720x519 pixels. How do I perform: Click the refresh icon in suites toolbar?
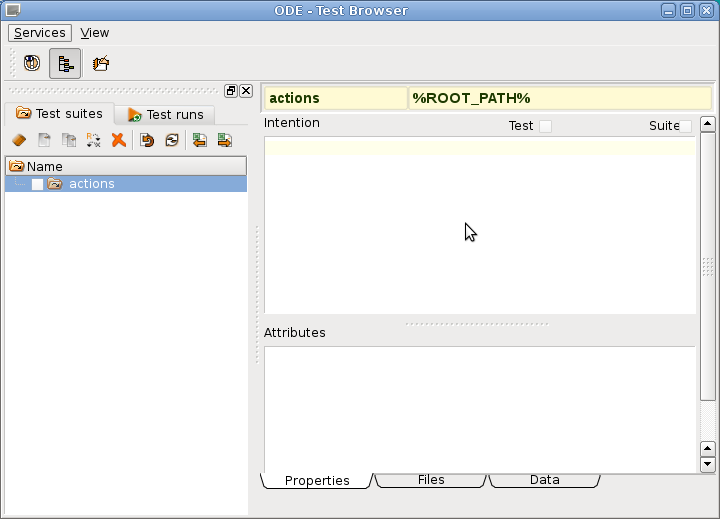pos(172,141)
